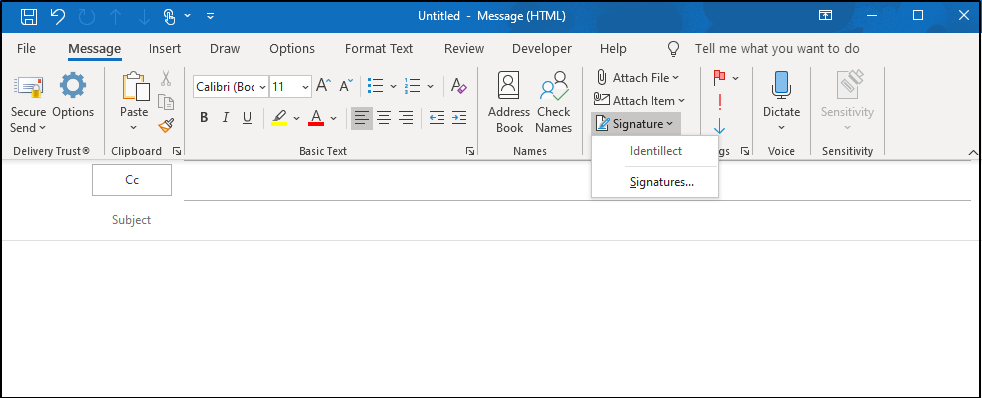
Task: Click Check Names
Action: (554, 102)
